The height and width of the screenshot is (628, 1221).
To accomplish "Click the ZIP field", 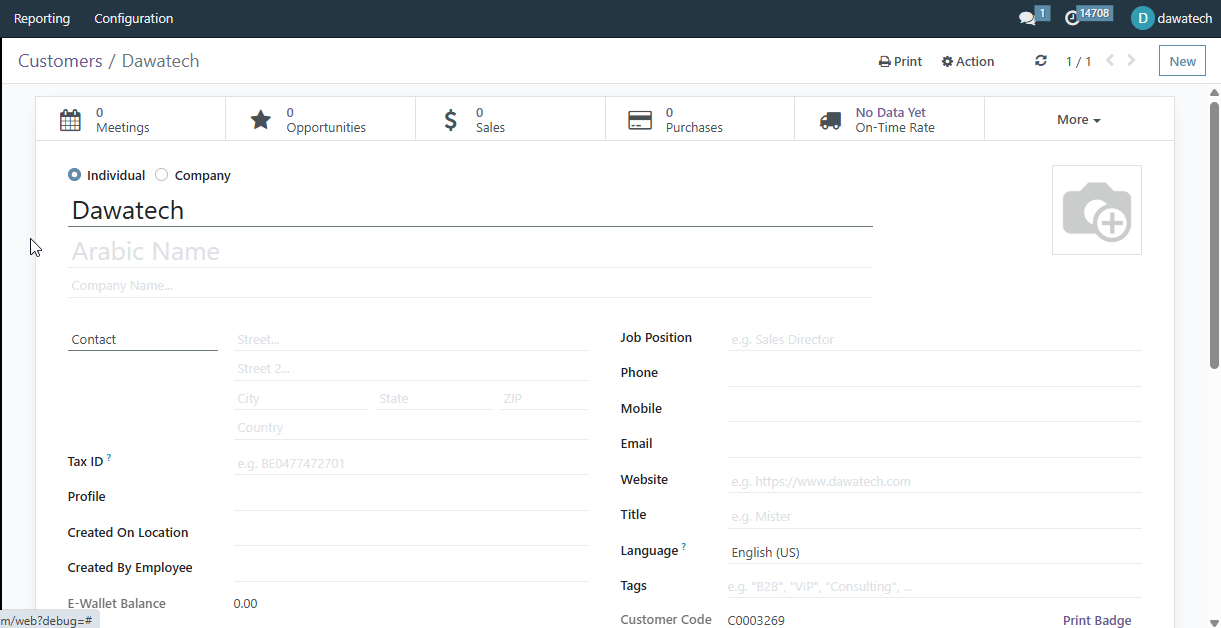I will pyautogui.click(x=544, y=399).
